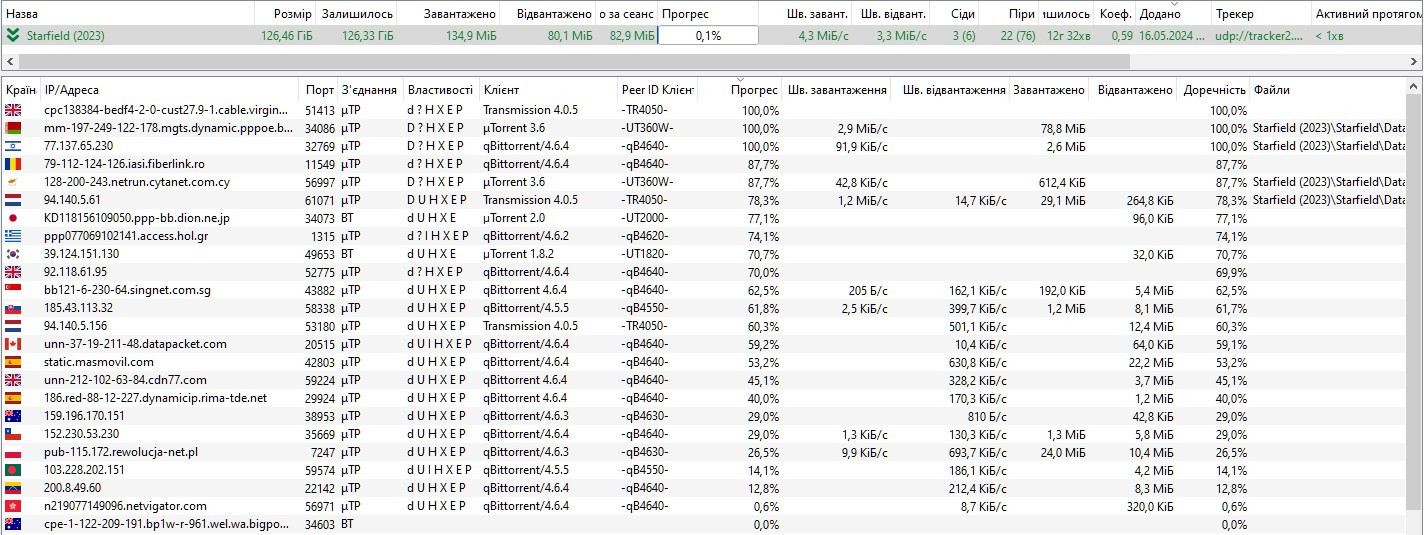The image size is (1424, 535).
Task: Sort torrents by the Додано column
Action: pos(1159,14)
